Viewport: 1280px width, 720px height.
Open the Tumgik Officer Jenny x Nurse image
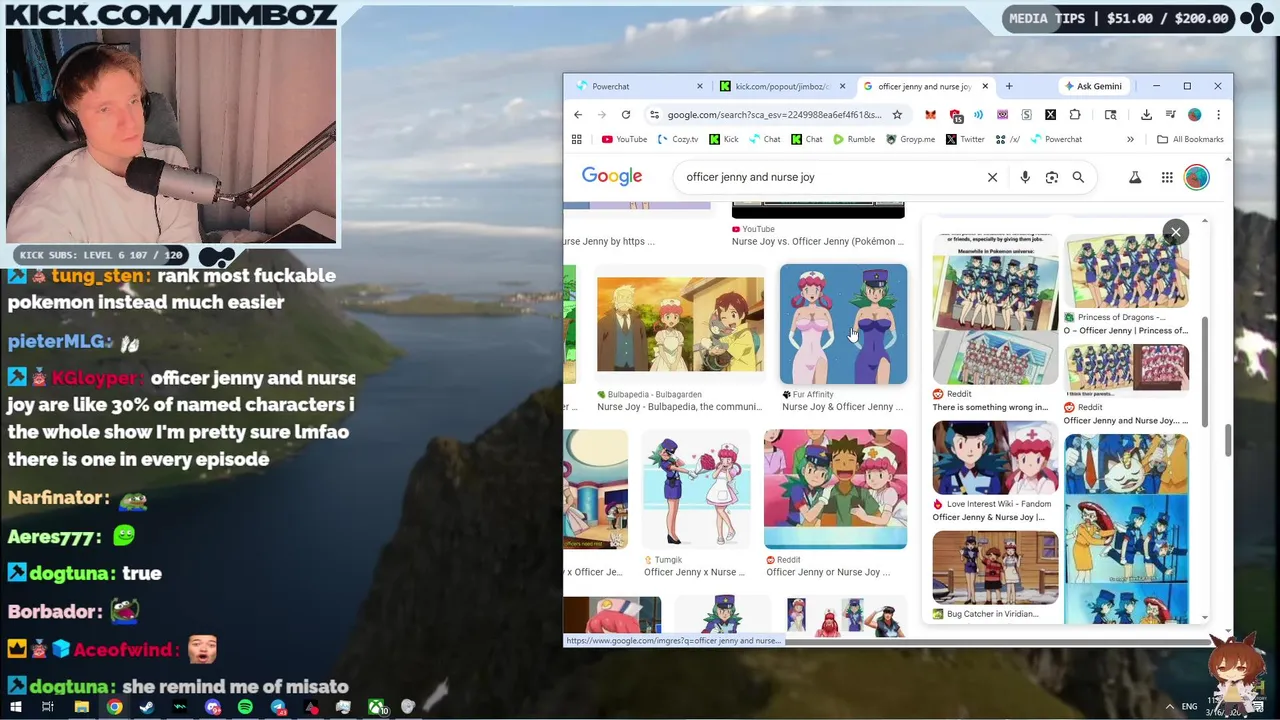coord(696,488)
